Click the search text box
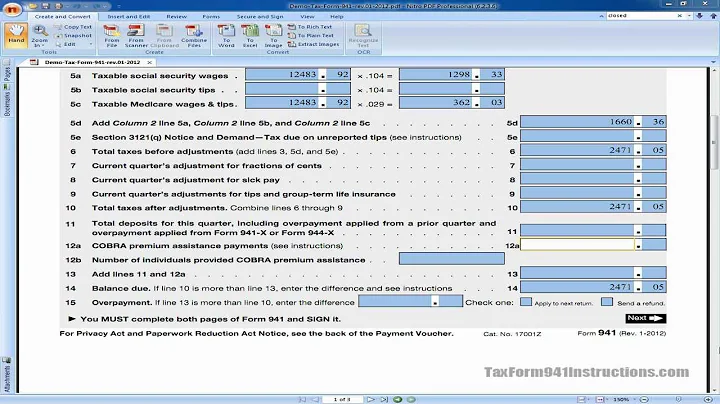Viewport: 720px width, 404px height. (x=641, y=16)
